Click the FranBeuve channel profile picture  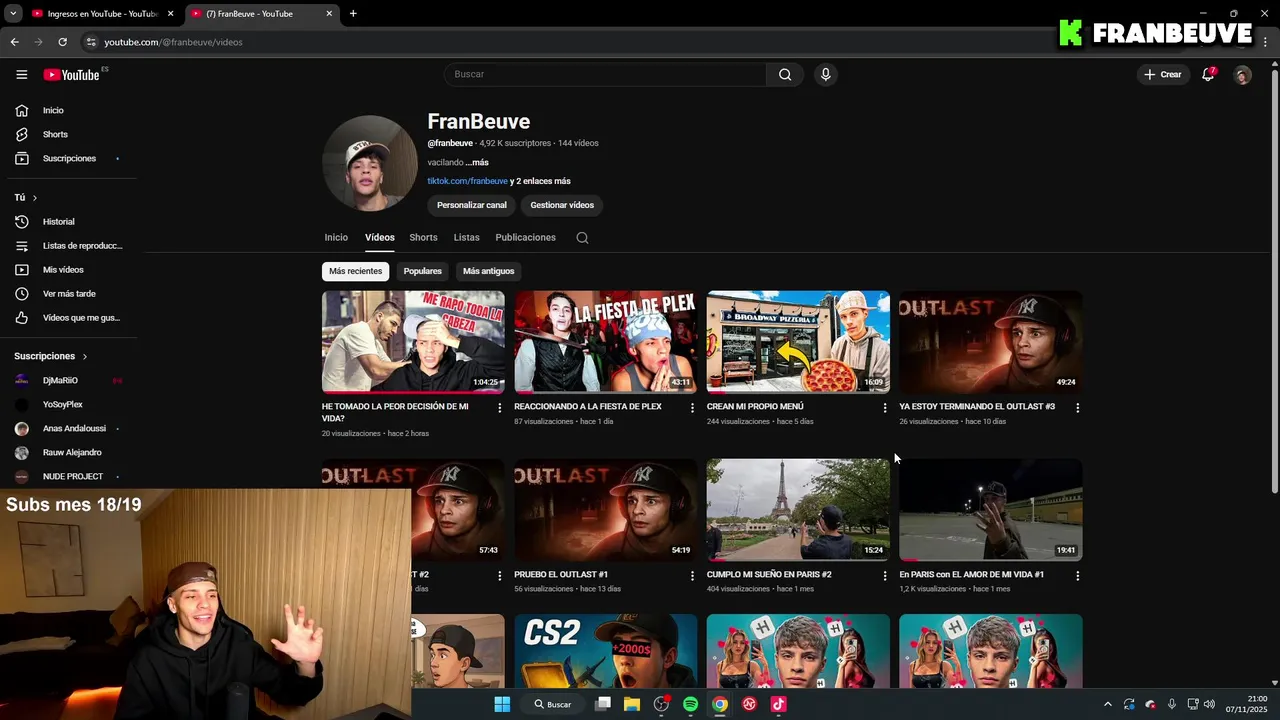[370, 163]
